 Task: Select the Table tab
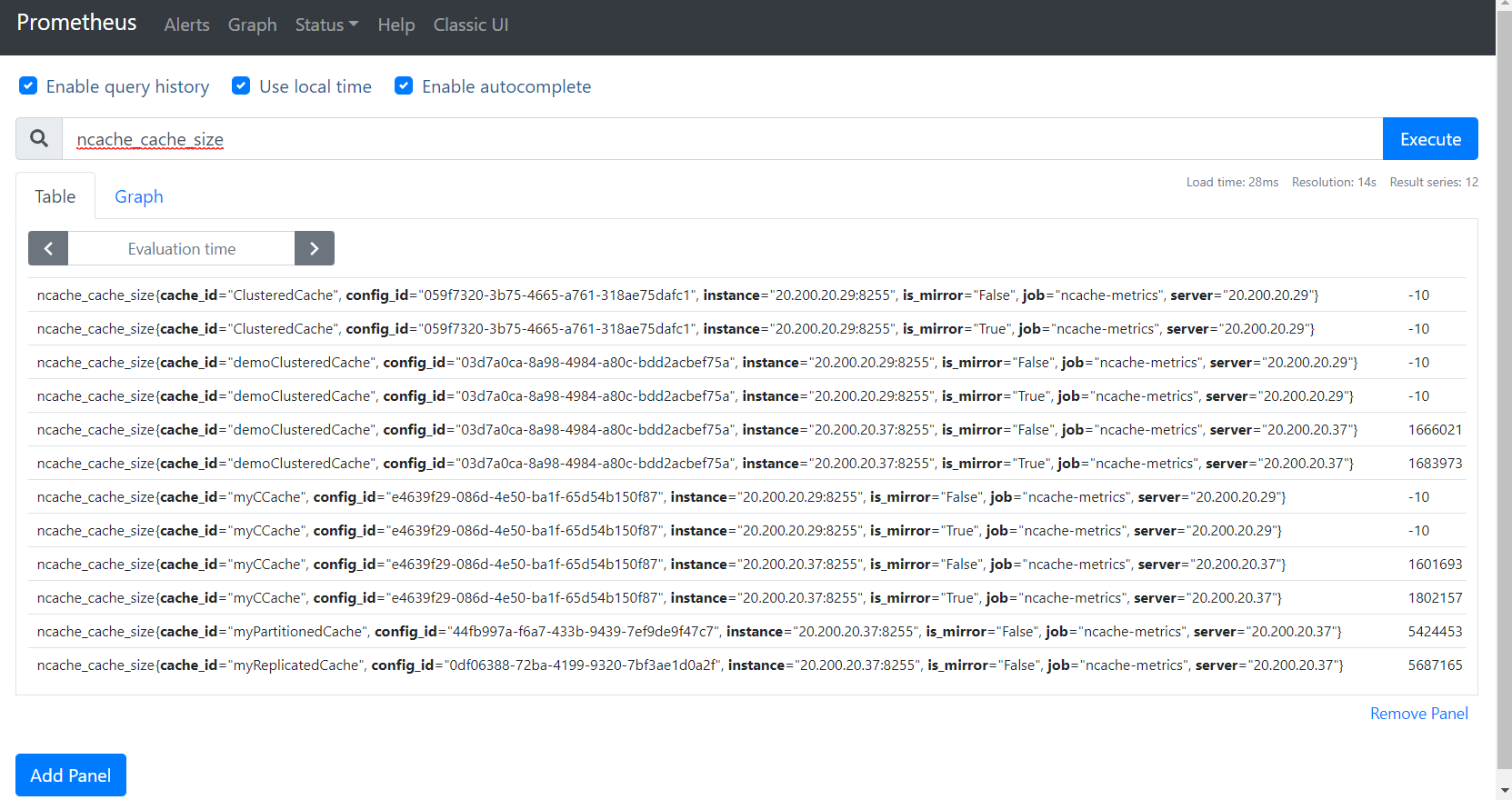click(x=55, y=196)
